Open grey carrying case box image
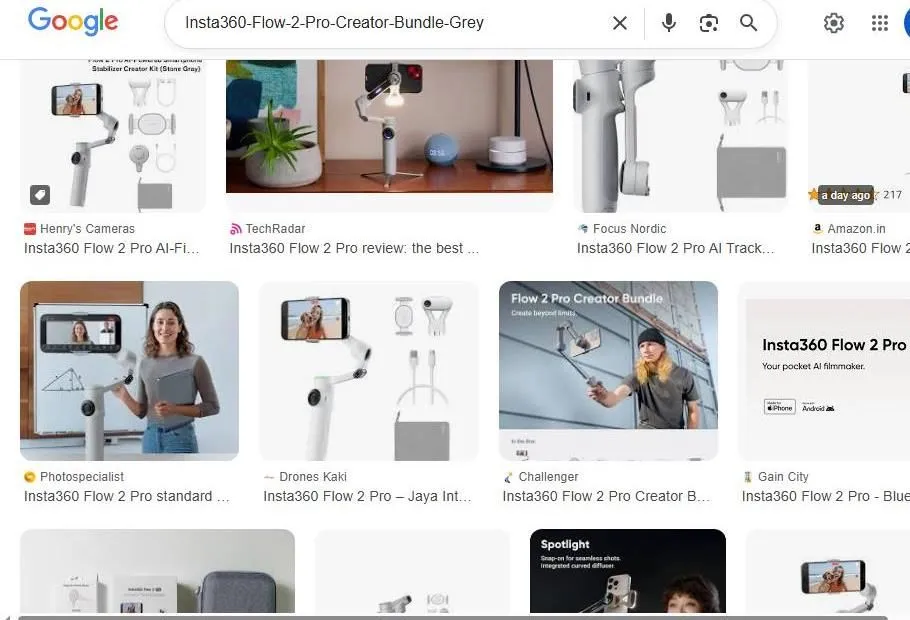The width and height of the screenshot is (910, 620). (x=157, y=571)
